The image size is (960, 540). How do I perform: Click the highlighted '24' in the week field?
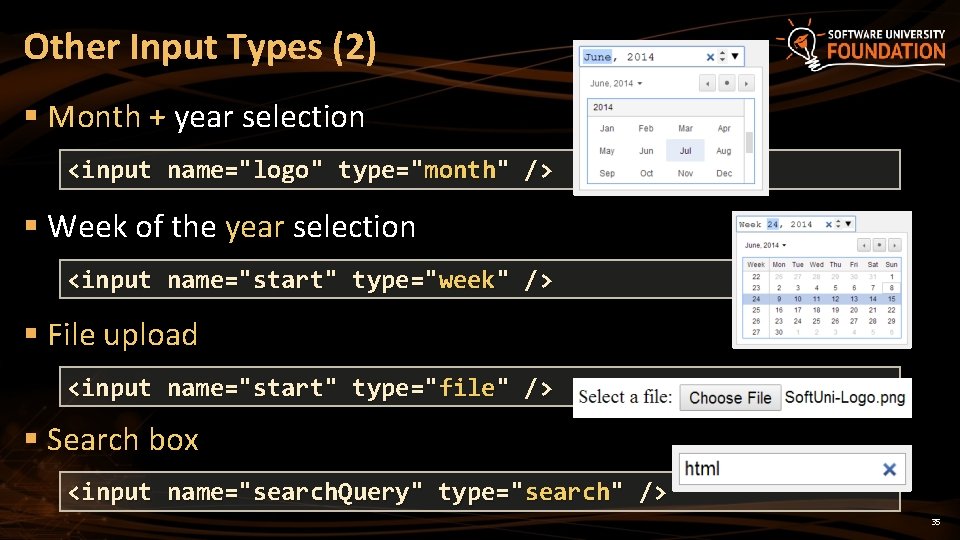point(773,224)
